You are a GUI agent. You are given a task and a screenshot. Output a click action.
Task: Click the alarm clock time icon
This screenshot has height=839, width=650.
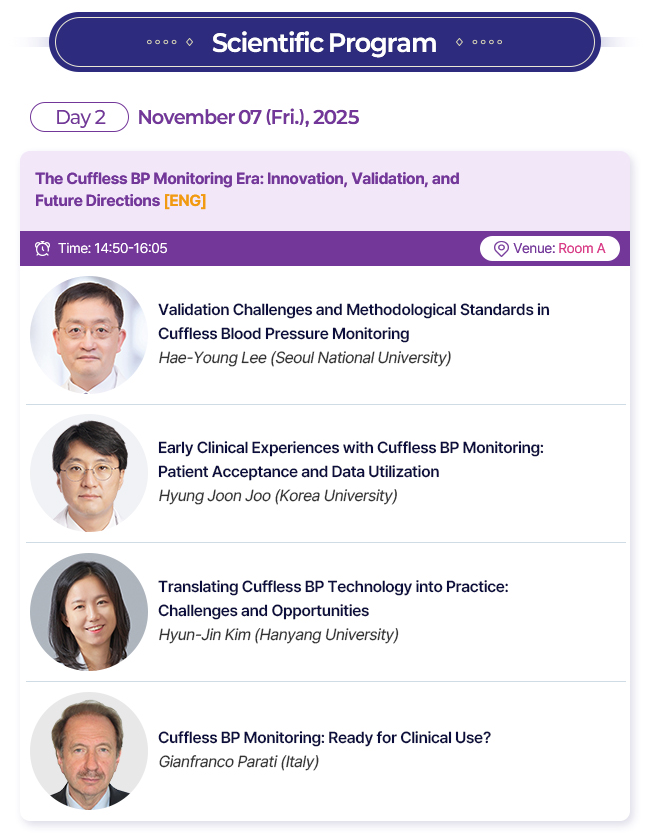coord(42,249)
